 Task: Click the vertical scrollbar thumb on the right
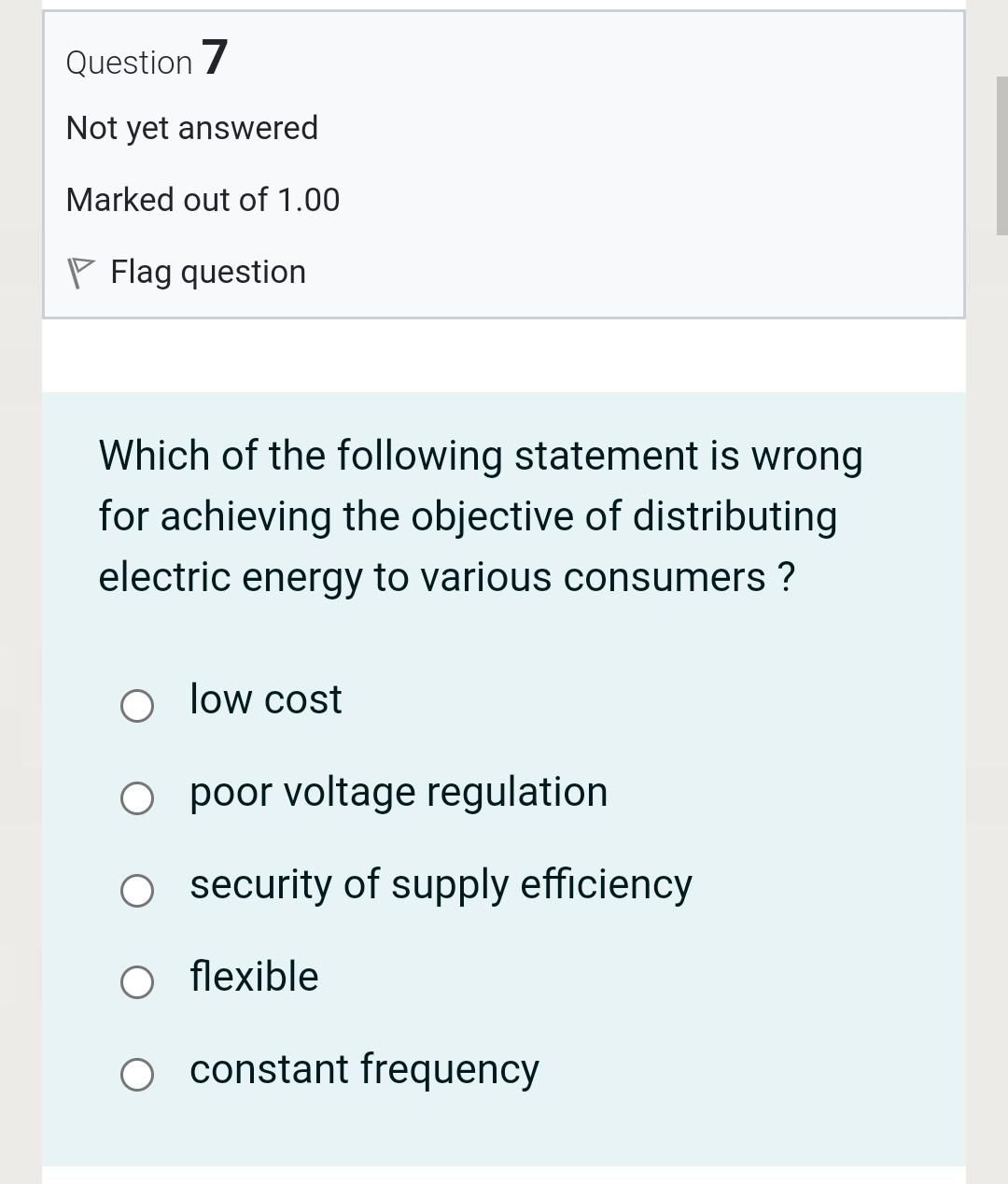[1001, 155]
